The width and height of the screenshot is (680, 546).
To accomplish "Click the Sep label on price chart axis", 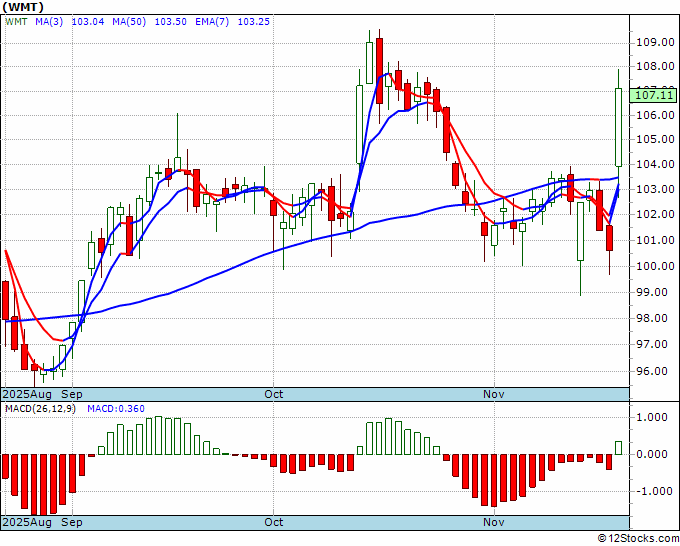I will [x=72, y=394].
